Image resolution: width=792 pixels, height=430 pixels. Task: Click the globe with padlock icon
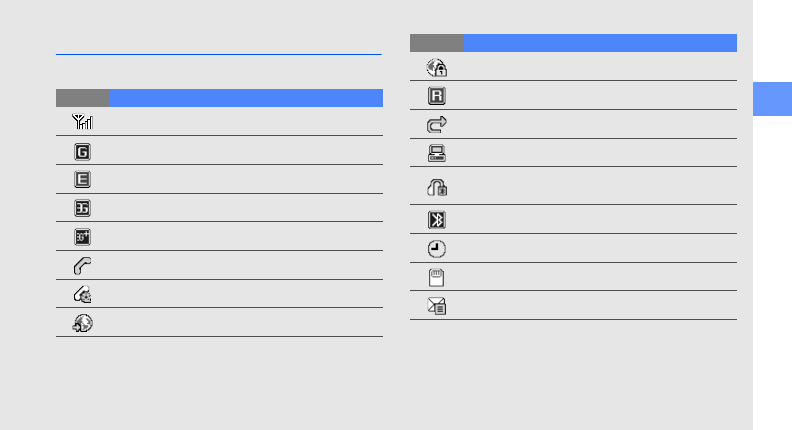pos(437,67)
